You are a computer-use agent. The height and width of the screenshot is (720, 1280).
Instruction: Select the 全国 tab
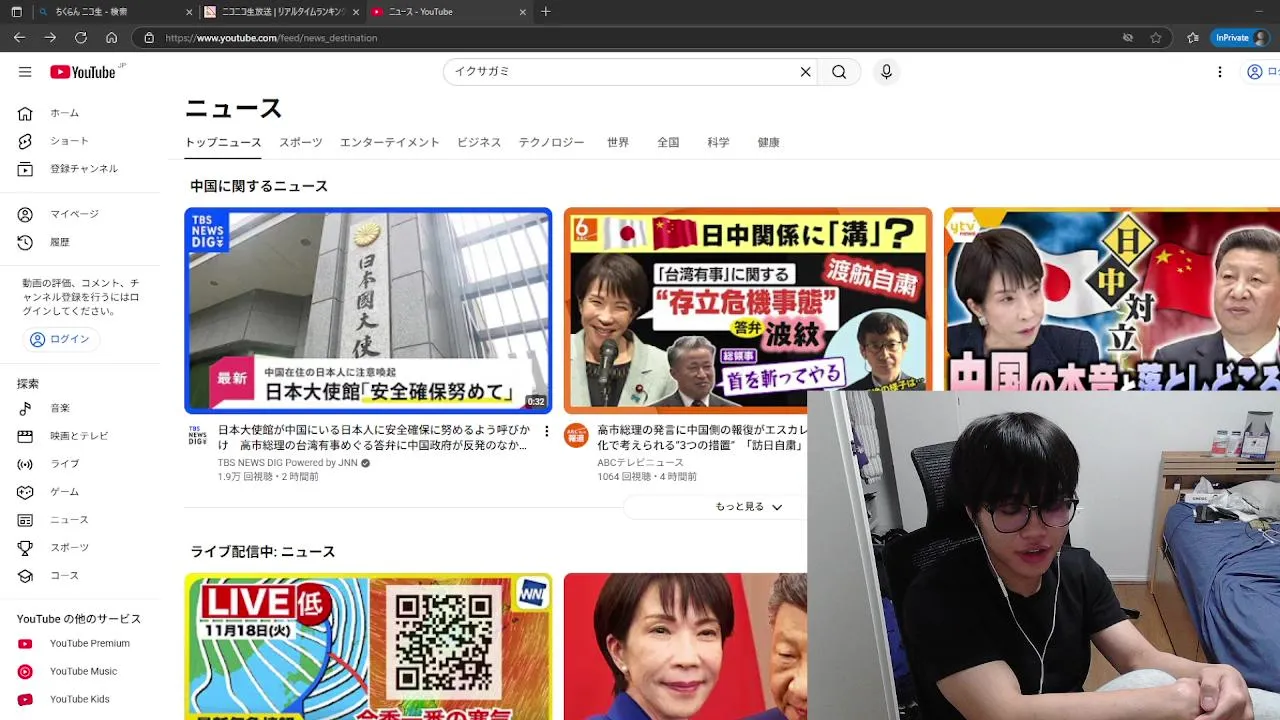coord(668,142)
